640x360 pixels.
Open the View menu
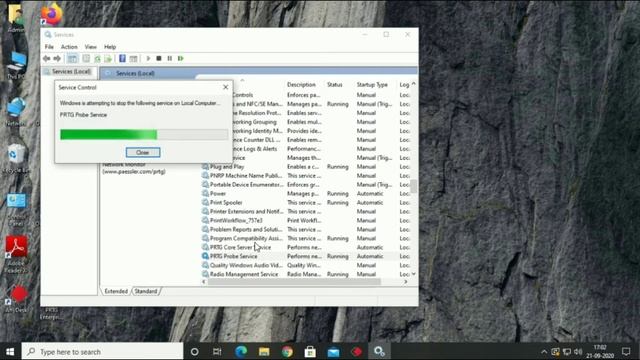click(x=91, y=47)
